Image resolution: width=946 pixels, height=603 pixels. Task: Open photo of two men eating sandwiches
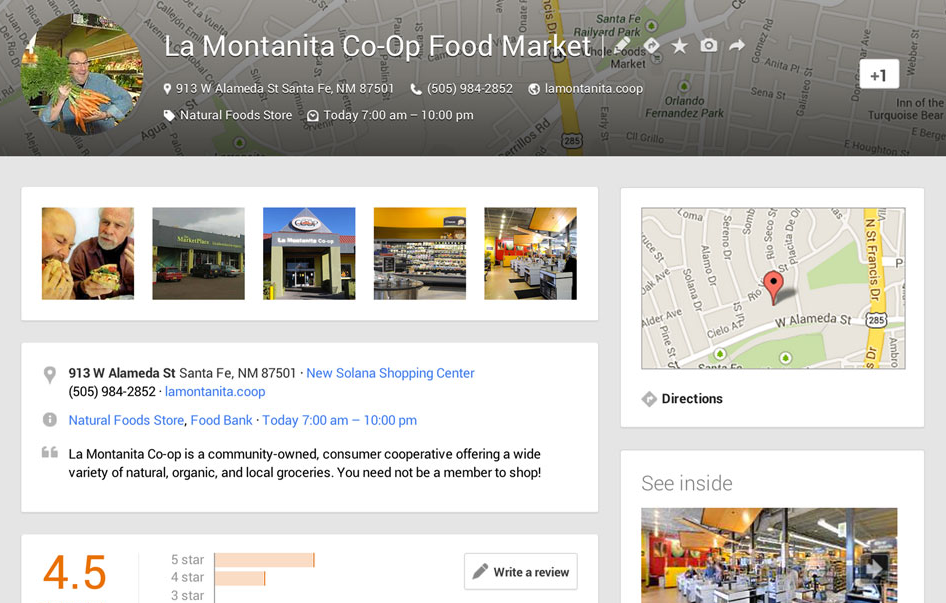[x=88, y=254]
